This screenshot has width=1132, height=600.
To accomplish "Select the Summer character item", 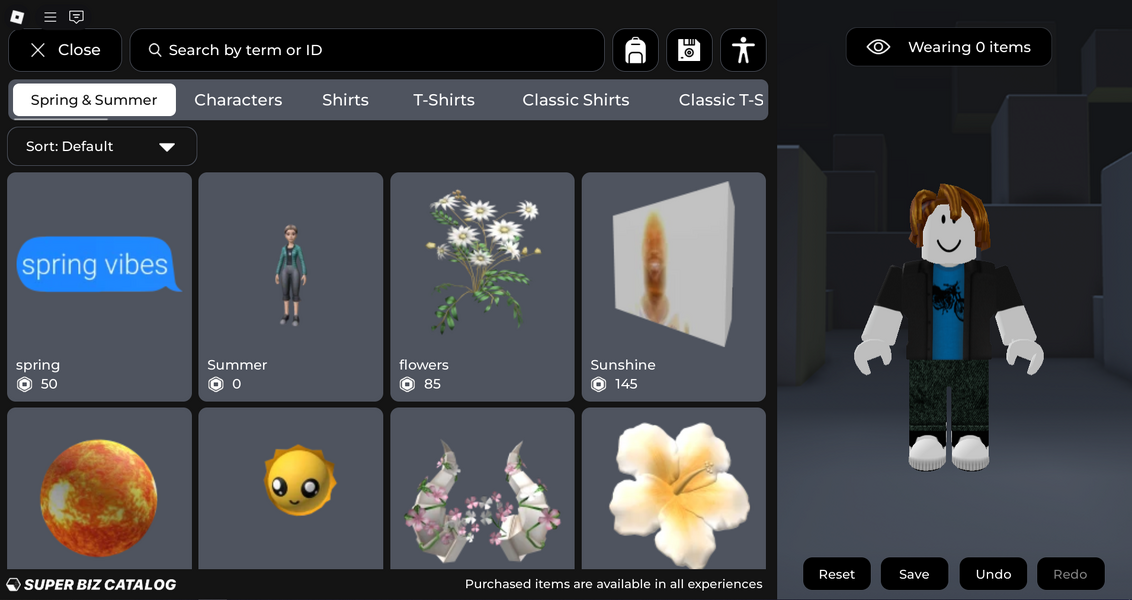I will [291, 287].
